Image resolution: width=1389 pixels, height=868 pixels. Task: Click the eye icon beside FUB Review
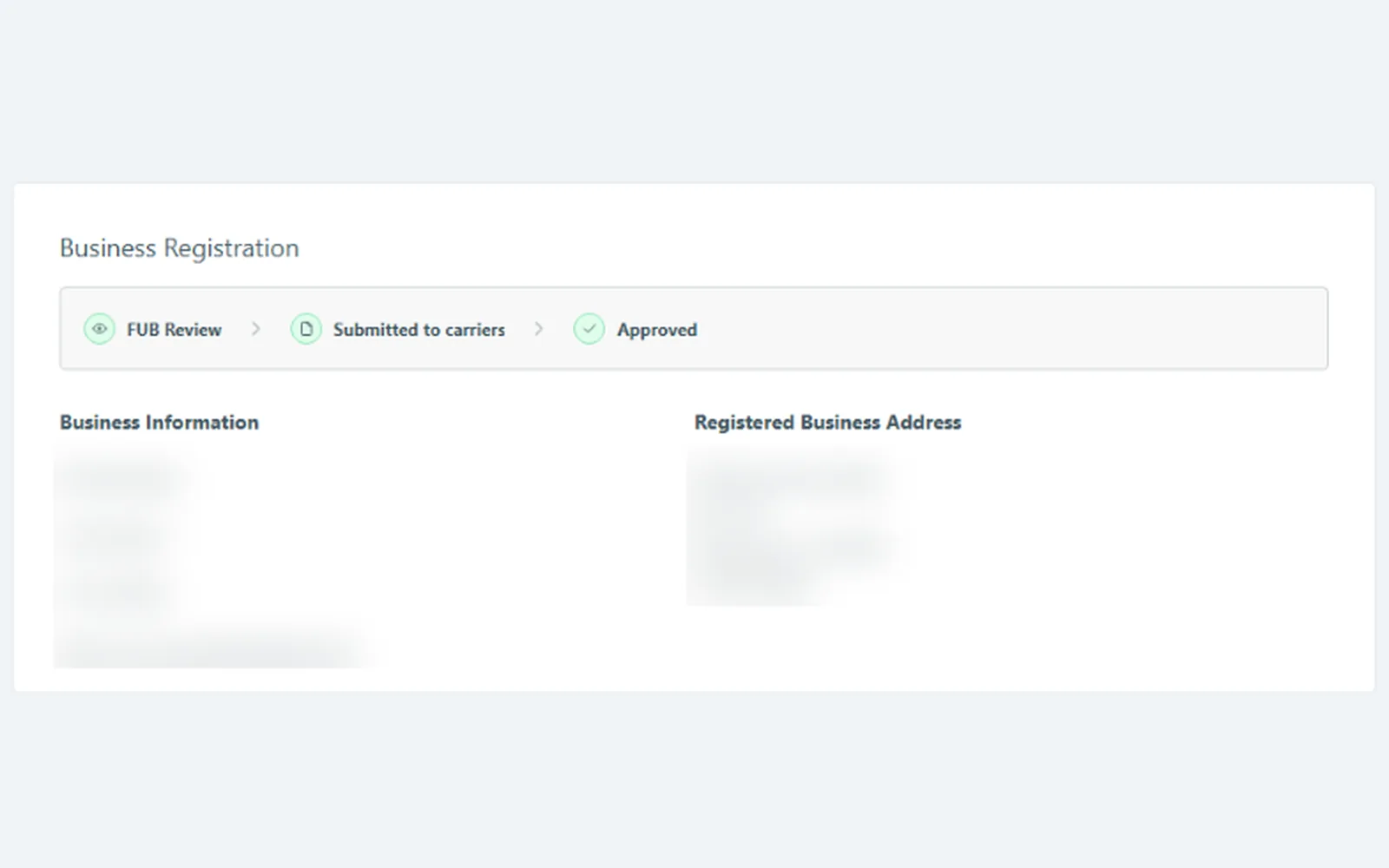(x=99, y=329)
